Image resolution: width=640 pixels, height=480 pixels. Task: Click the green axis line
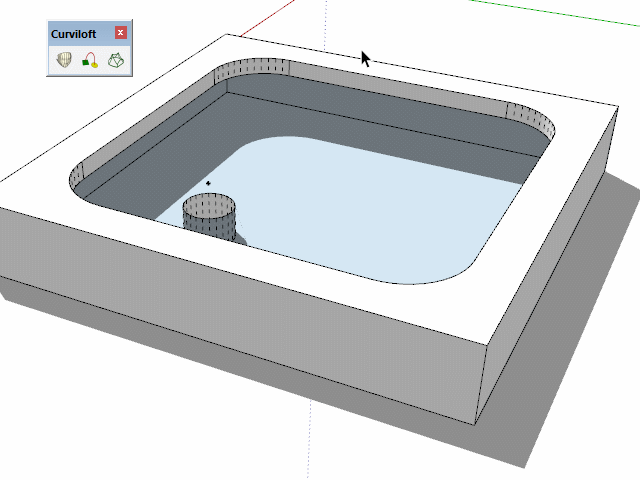pyautogui.click(x=560, y=13)
